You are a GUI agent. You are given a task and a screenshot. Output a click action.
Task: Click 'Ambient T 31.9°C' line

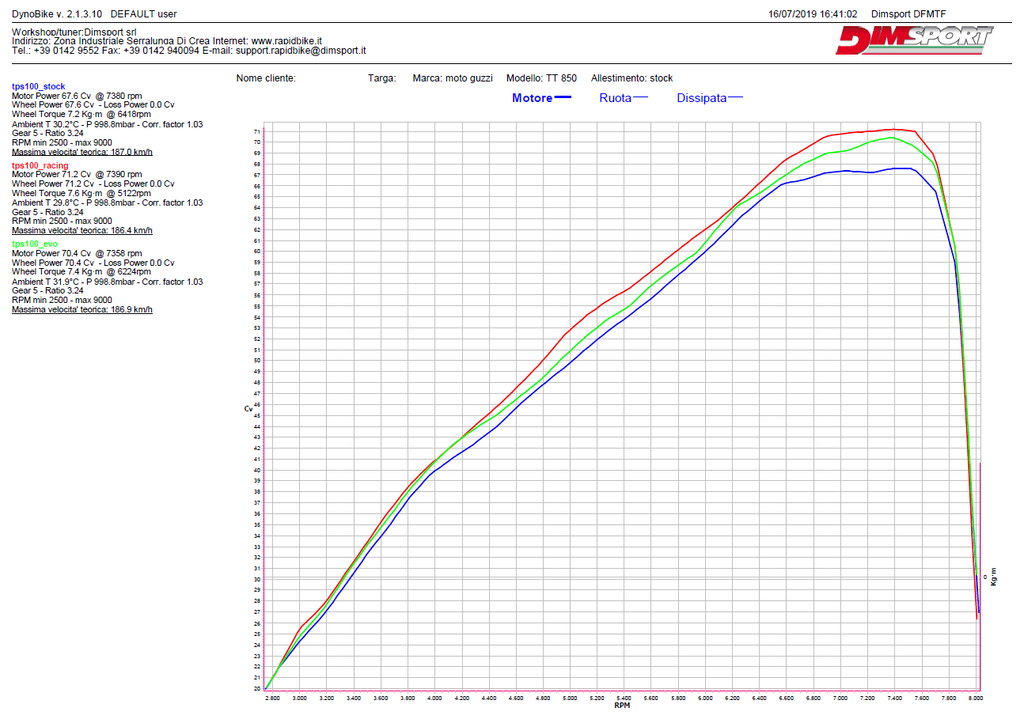coord(107,282)
